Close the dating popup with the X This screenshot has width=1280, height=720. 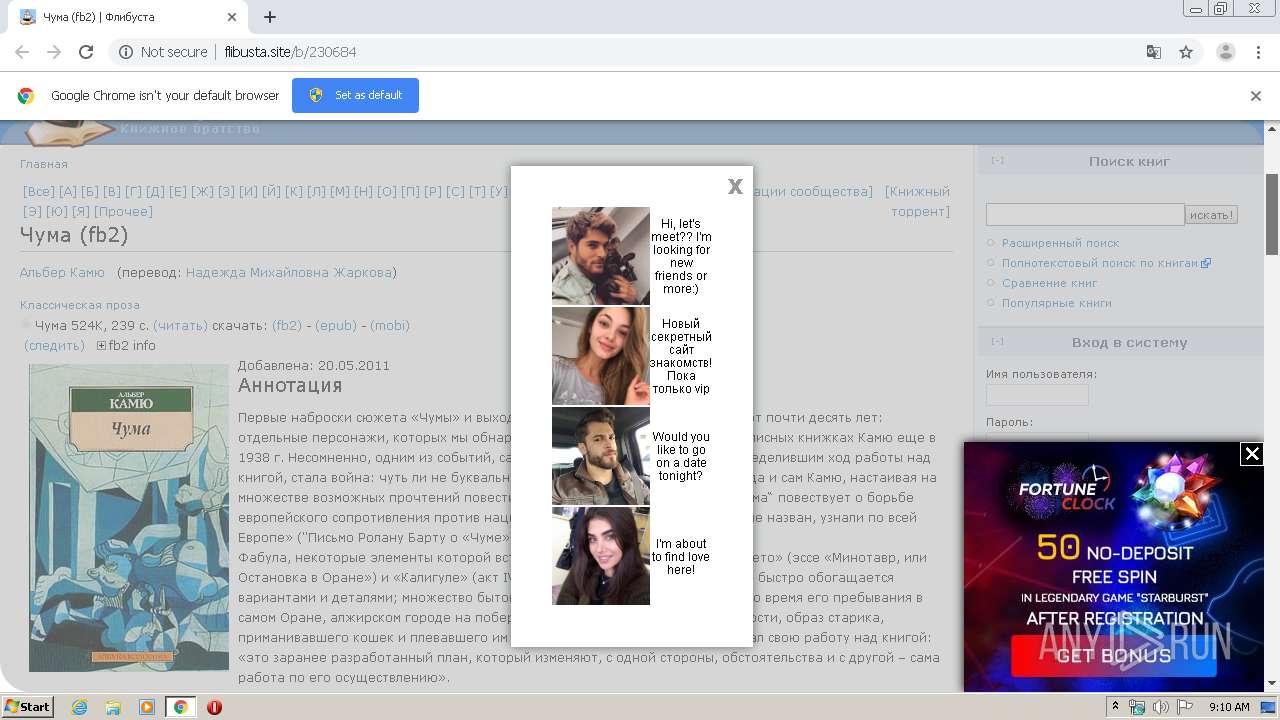tap(735, 186)
